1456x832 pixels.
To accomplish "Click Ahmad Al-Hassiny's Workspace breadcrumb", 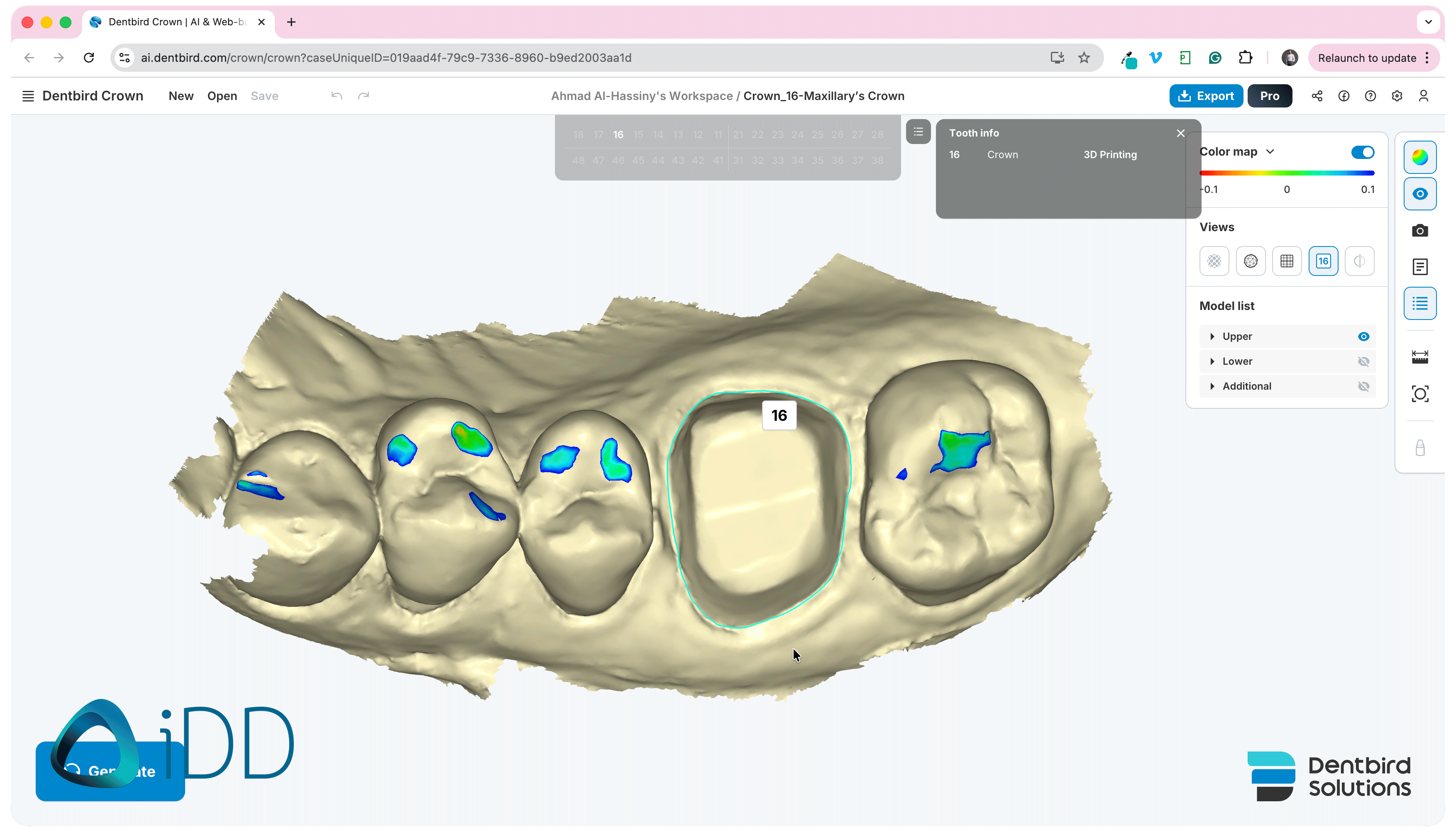I will click(641, 96).
